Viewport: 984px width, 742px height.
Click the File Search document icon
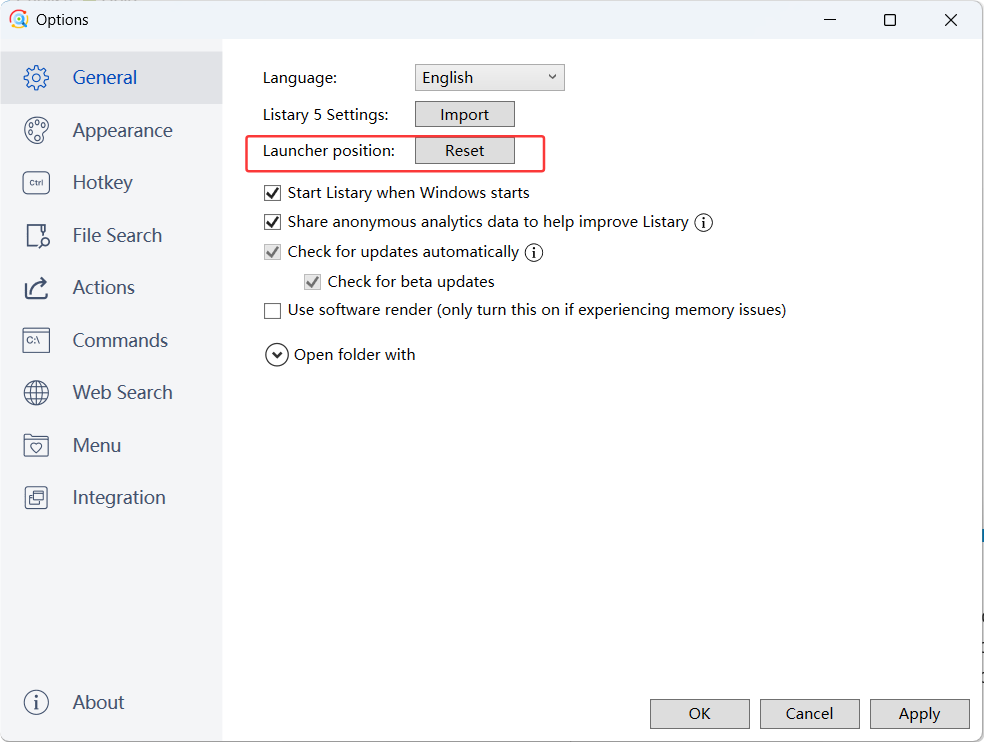click(36, 236)
